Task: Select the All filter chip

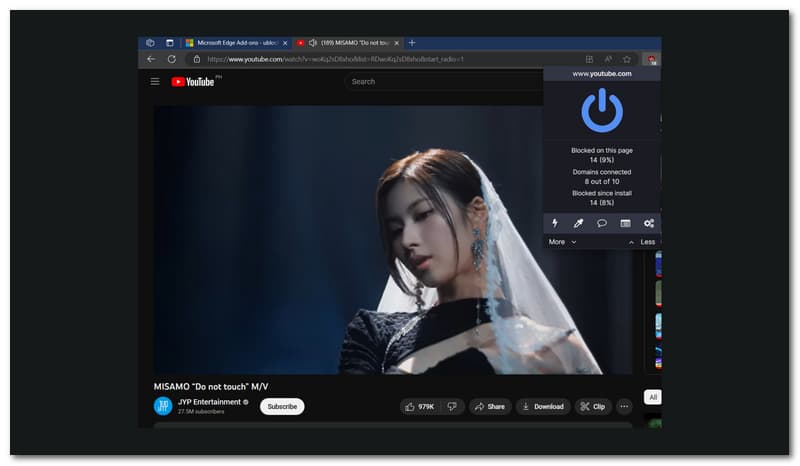Action: [x=653, y=397]
